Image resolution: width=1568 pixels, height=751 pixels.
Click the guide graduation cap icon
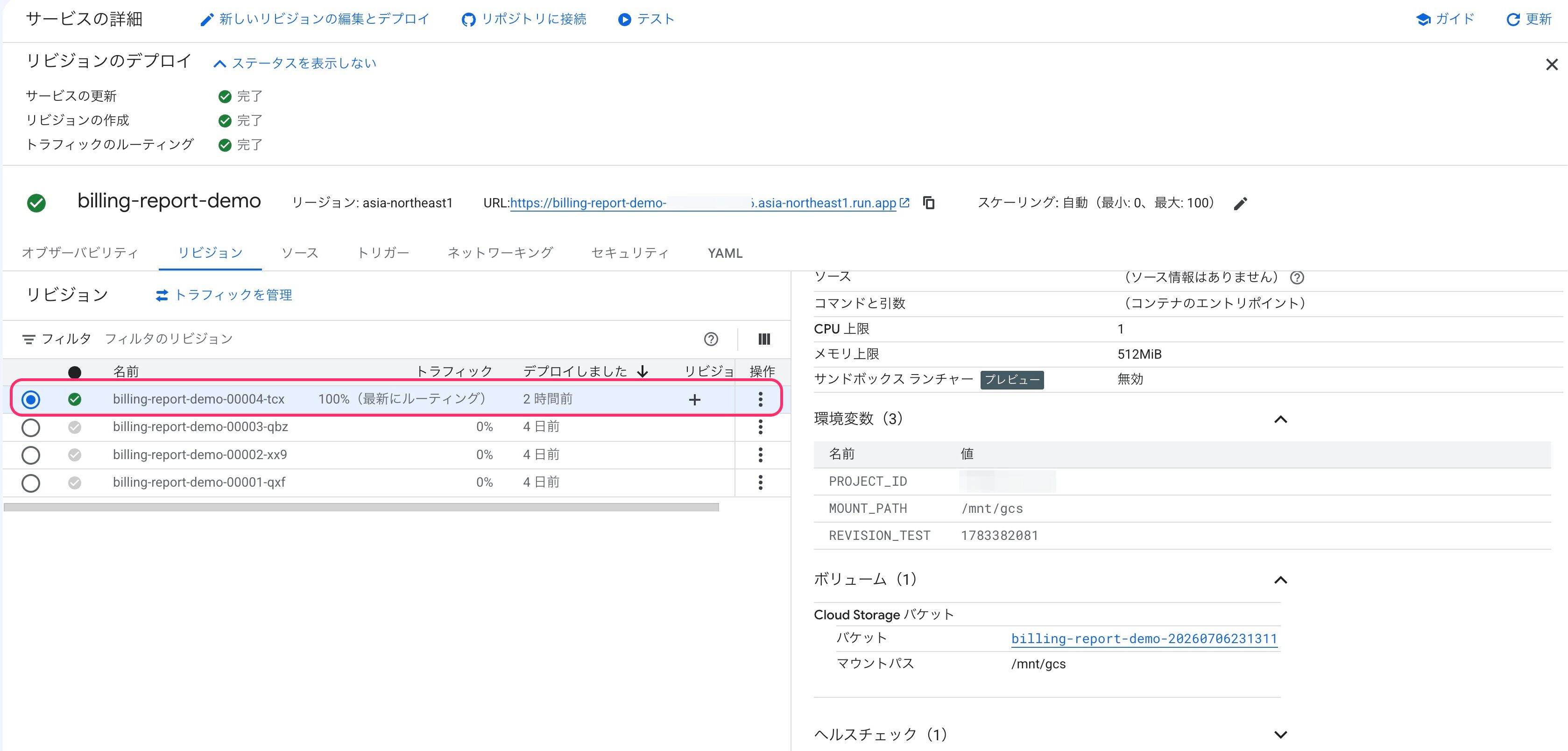pyautogui.click(x=1423, y=20)
